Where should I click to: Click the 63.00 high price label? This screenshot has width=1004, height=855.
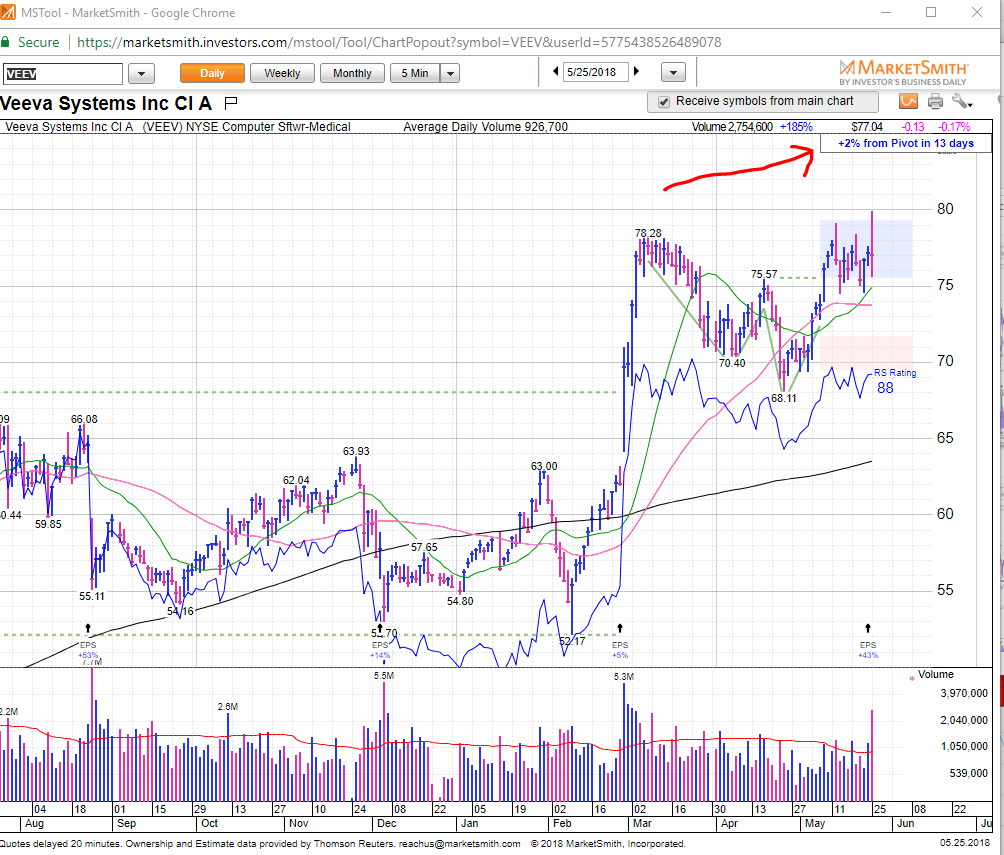(x=544, y=466)
